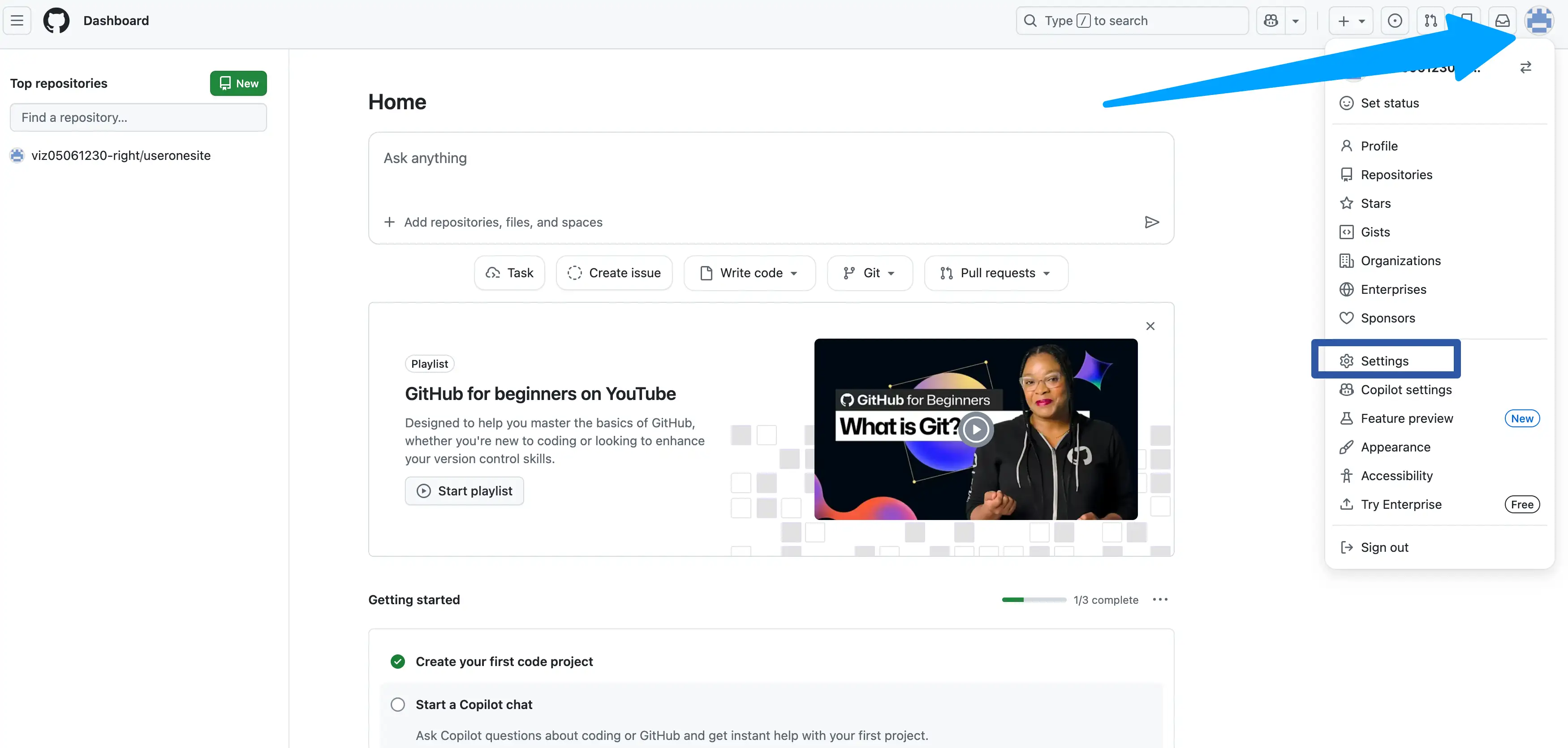
Task: Click the green New repository button
Action: (238, 83)
